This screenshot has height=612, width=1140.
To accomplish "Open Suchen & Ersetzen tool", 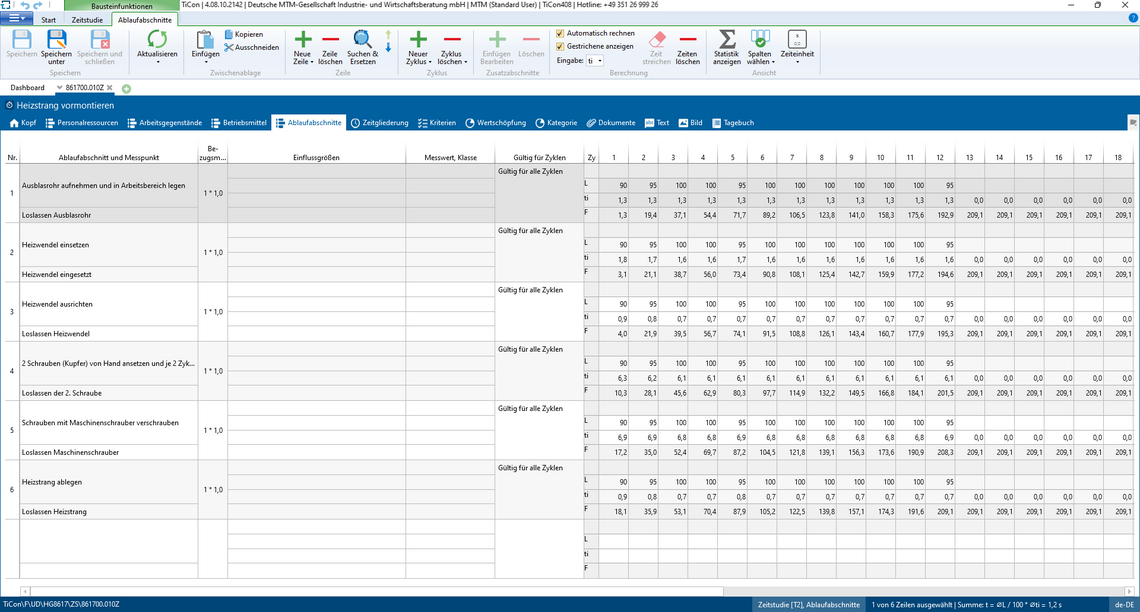I will pos(362,40).
